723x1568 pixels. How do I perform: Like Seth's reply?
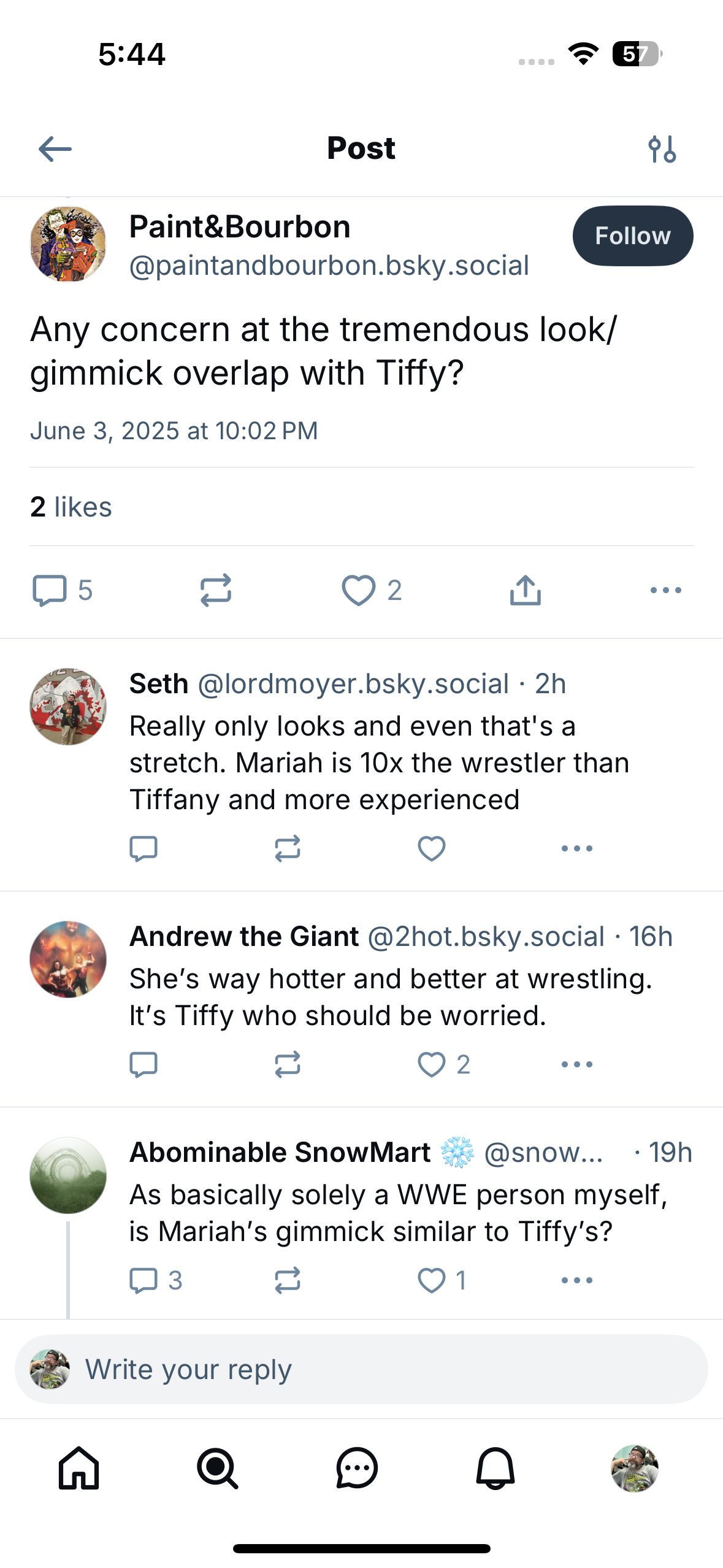431,848
